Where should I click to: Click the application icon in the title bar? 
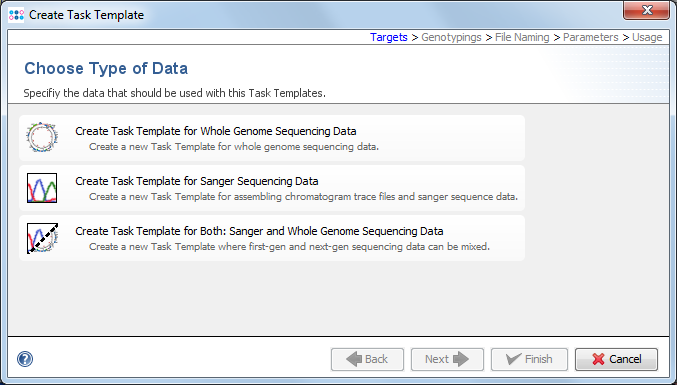click(16, 15)
